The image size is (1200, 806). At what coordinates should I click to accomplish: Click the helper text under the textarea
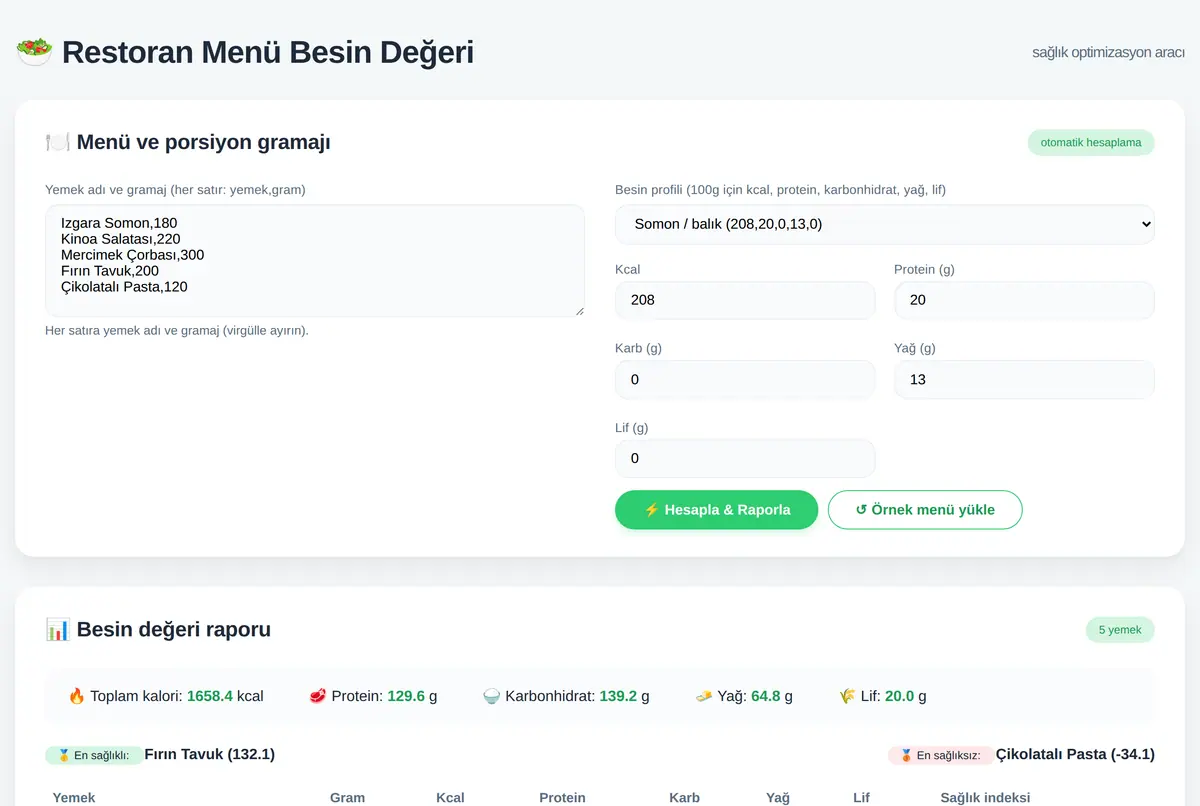pyautogui.click(x=177, y=330)
